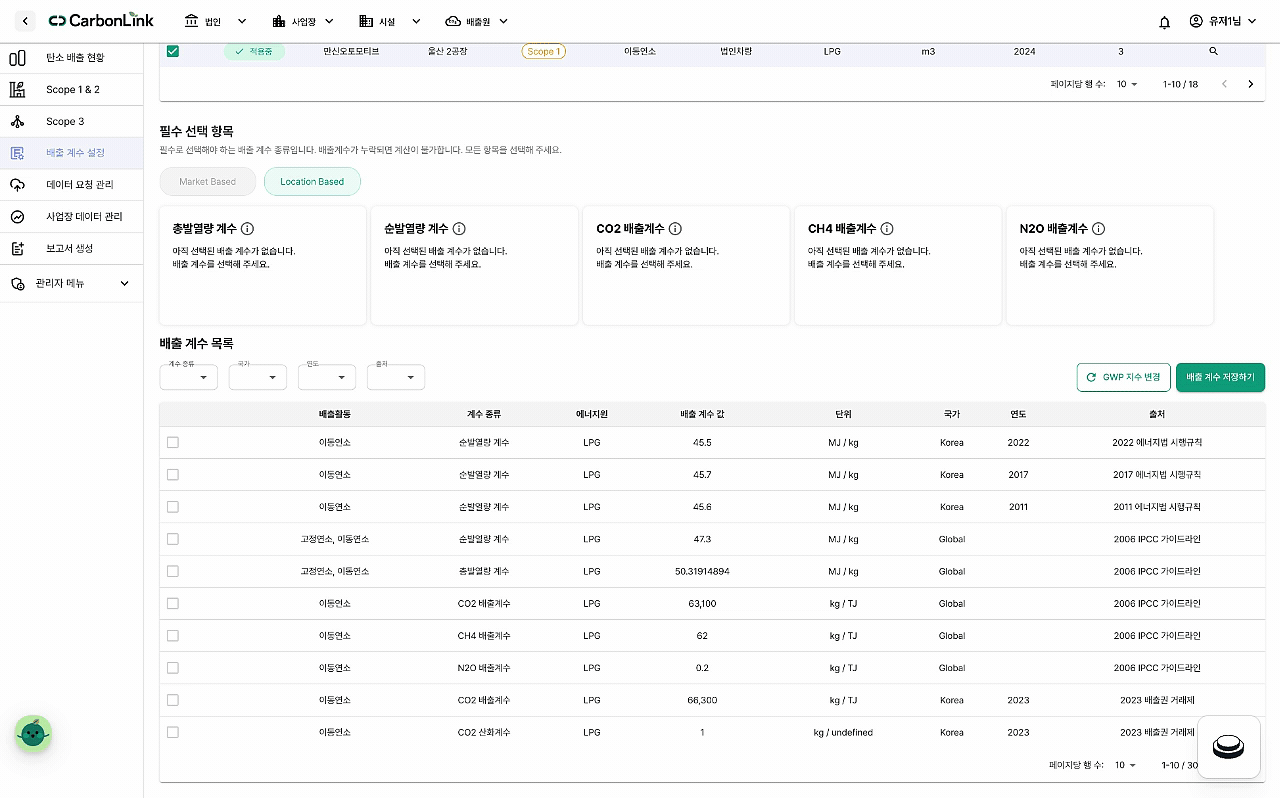Switch to the Market Based tab
Image resolution: width=1280 pixels, height=798 pixels.
pos(208,182)
